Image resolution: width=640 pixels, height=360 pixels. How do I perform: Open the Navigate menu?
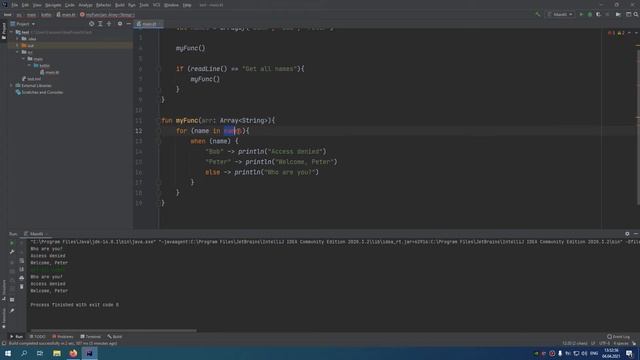tap(53, 5)
